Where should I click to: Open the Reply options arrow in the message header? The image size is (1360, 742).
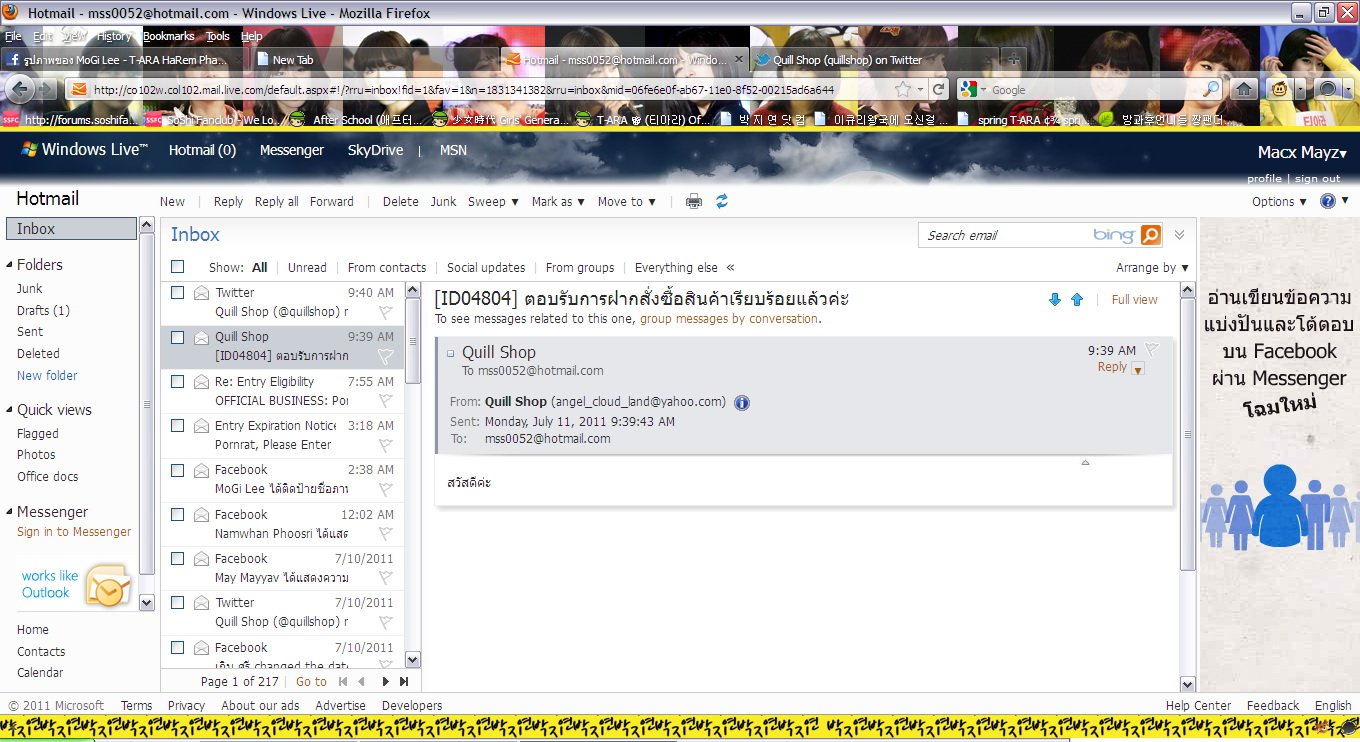pyautogui.click(x=1138, y=368)
